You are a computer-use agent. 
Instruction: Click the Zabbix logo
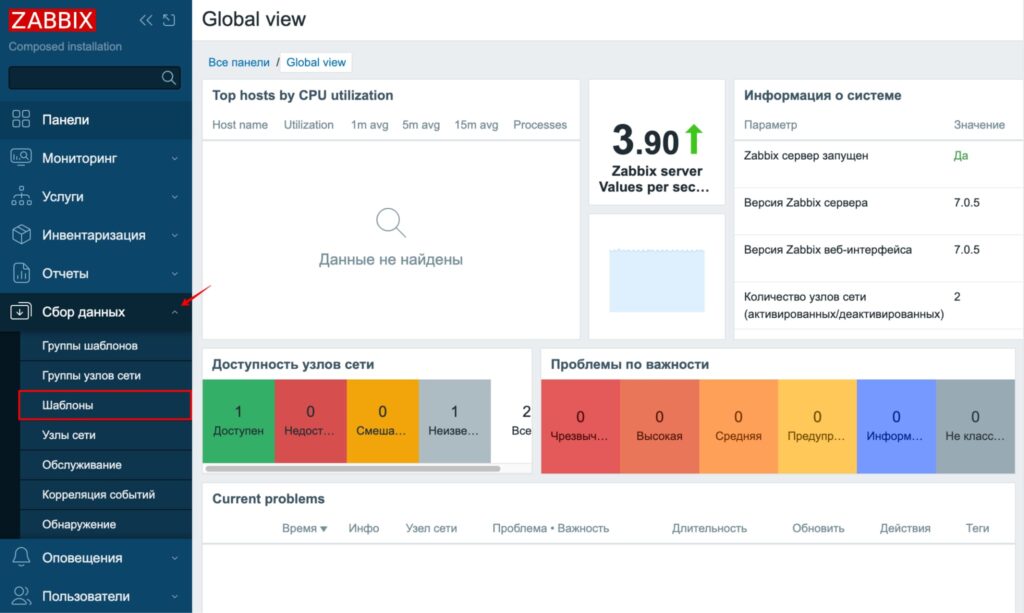52,20
